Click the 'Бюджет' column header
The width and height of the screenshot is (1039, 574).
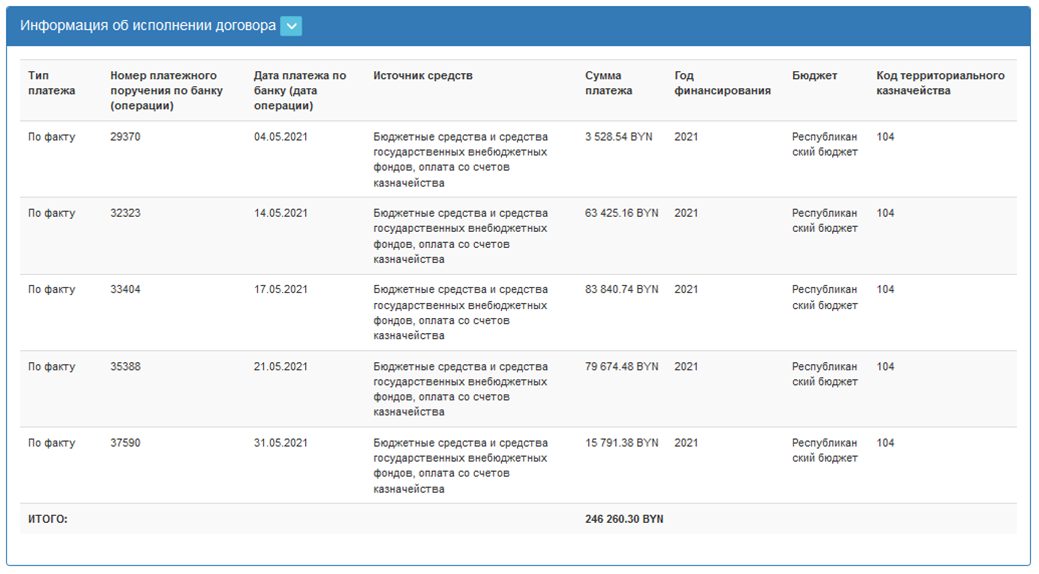tap(814, 76)
